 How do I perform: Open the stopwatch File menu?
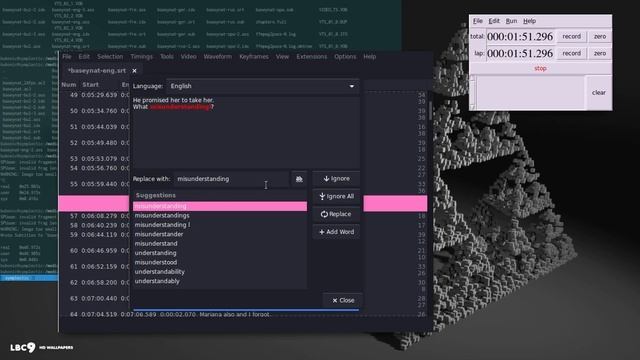point(478,21)
